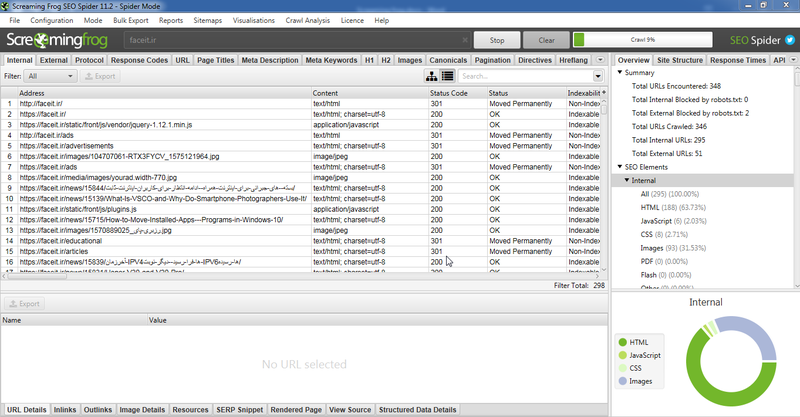Click the Screaming Frog logo
800x417 pixels.
tap(57, 40)
